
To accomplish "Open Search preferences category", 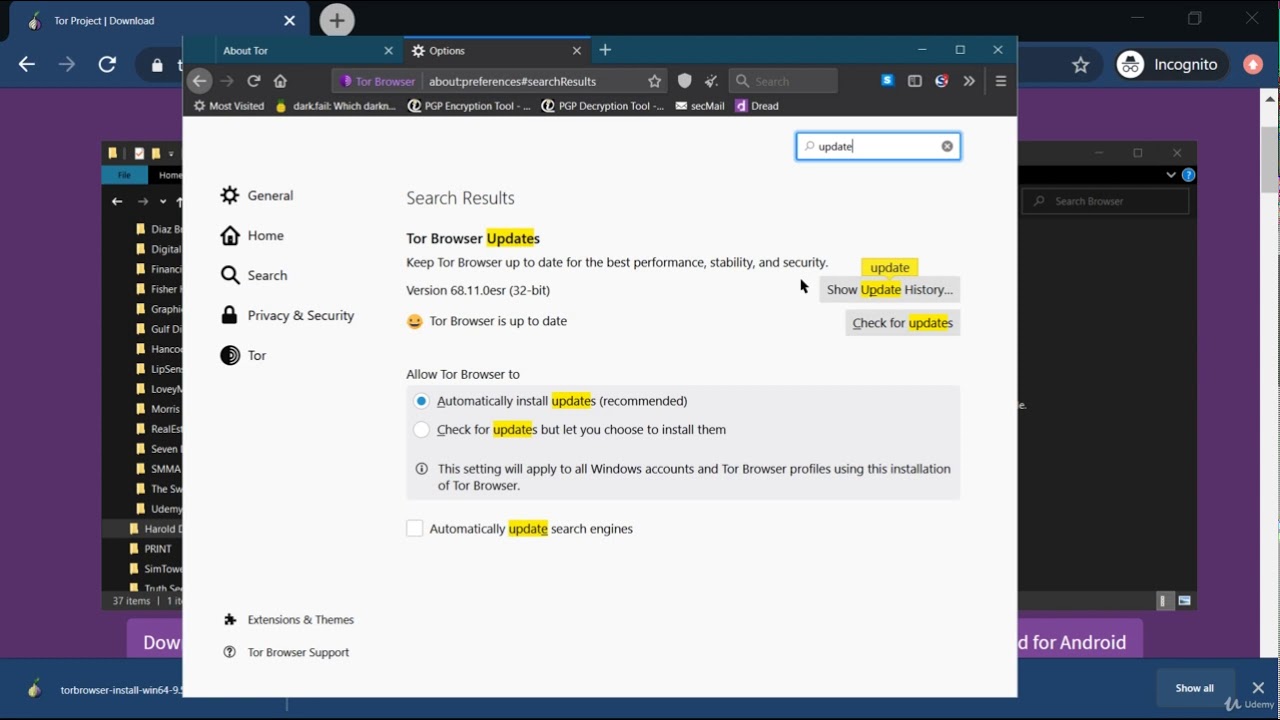I will tap(254, 276).
